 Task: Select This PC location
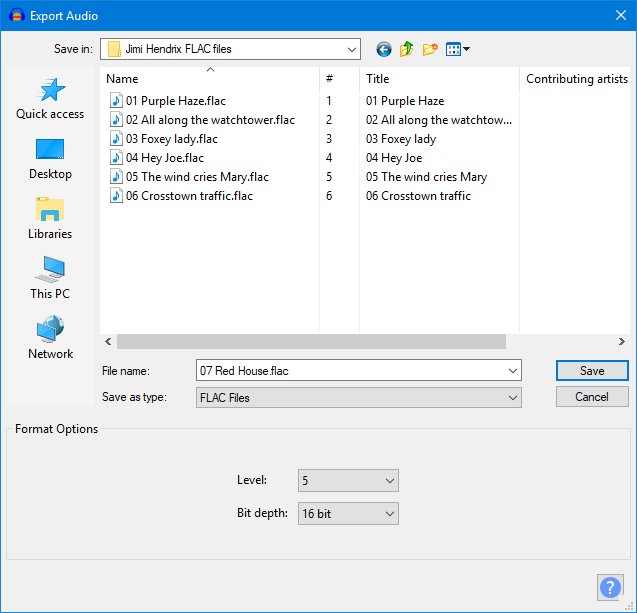click(50, 278)
